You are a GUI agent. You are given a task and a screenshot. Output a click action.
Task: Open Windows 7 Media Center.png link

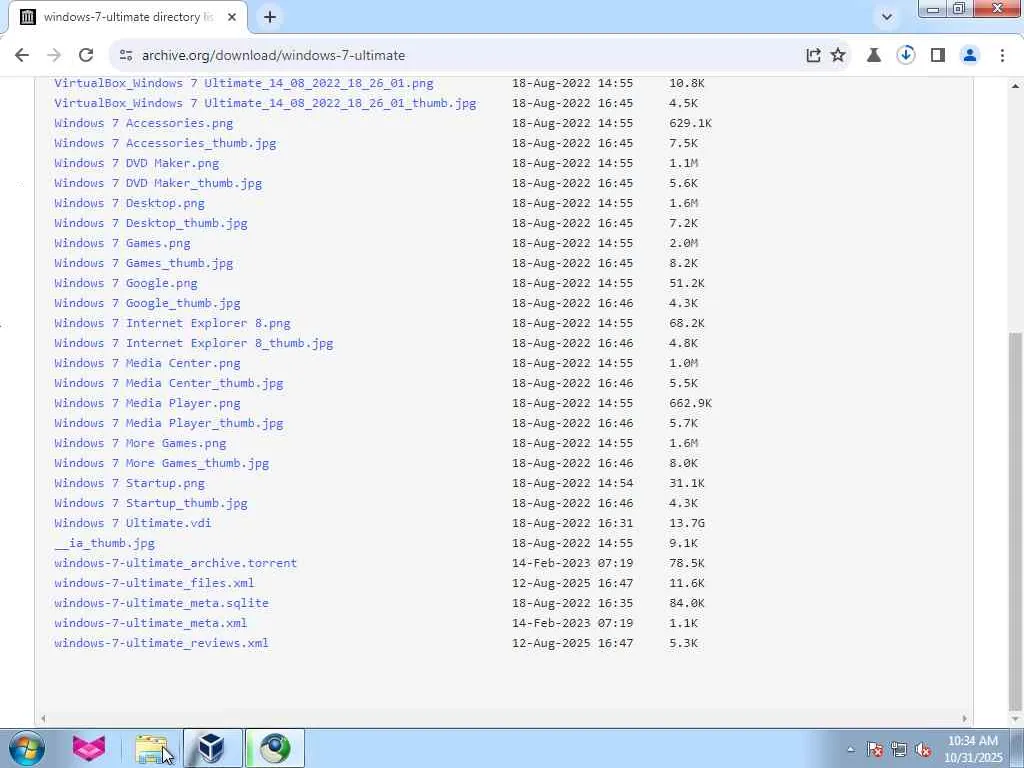148,363
